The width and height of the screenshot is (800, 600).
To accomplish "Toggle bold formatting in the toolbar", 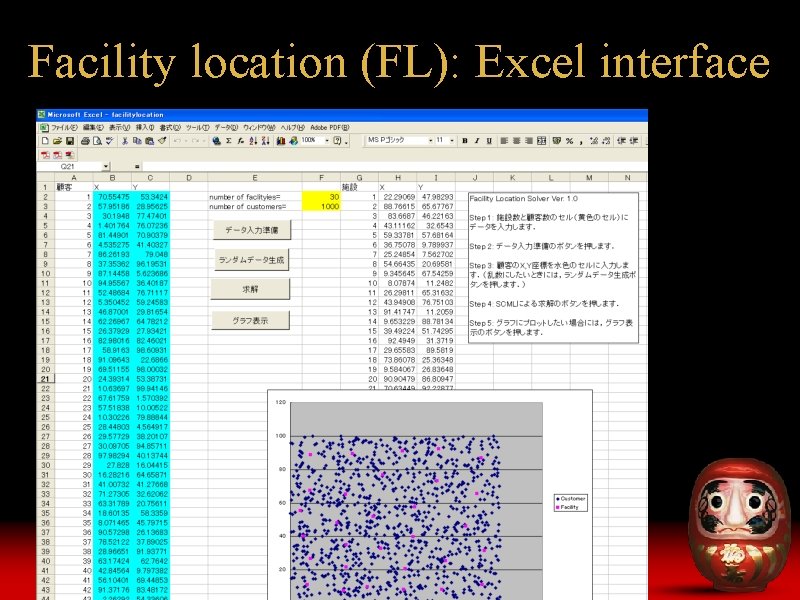I will tap(464, 142).
